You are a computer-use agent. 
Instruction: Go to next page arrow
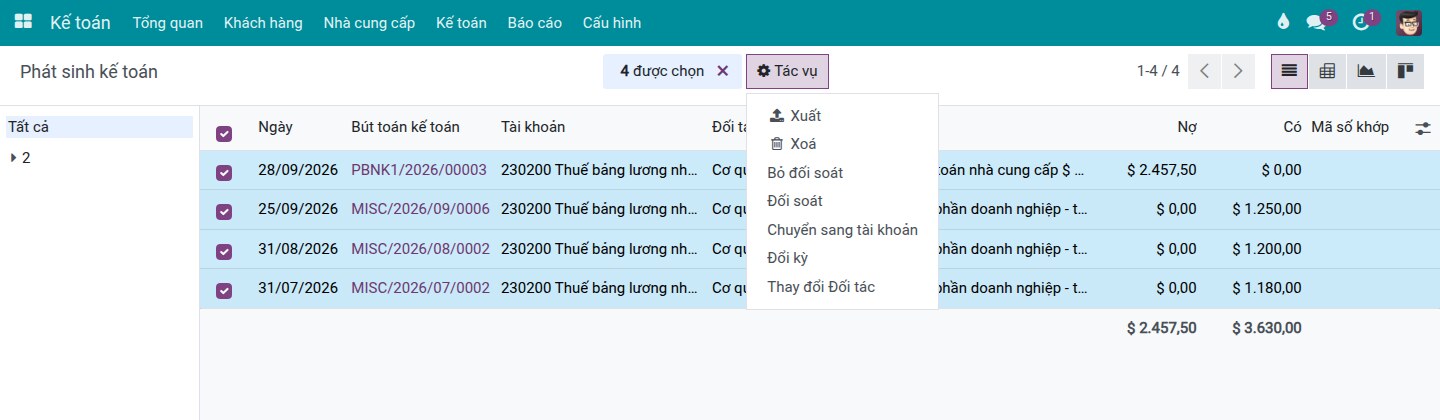point(1238,71)
